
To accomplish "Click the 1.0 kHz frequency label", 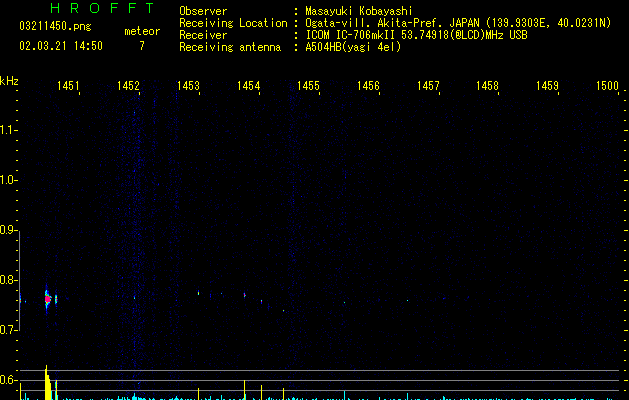I will (x=8, y=180).
